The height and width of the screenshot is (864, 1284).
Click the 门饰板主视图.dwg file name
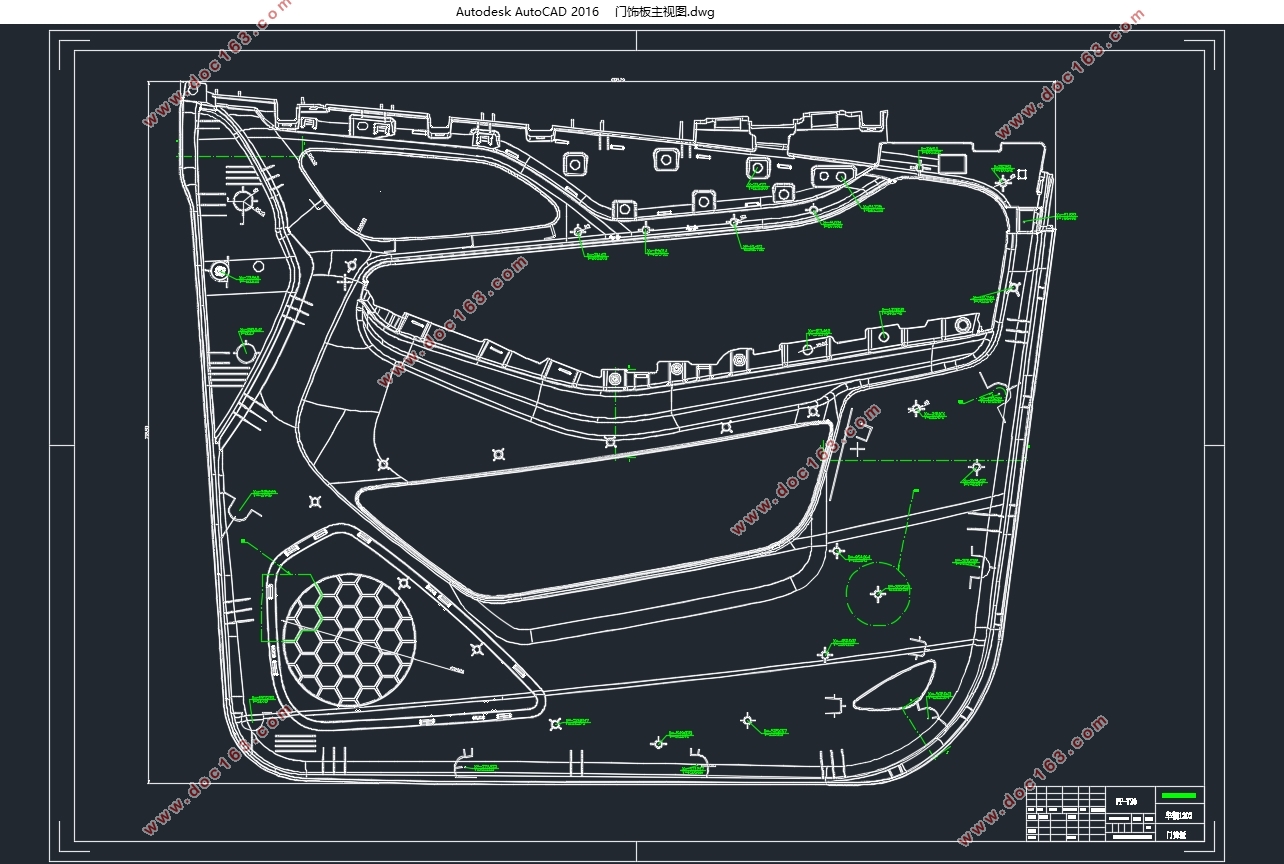point(665,12)
